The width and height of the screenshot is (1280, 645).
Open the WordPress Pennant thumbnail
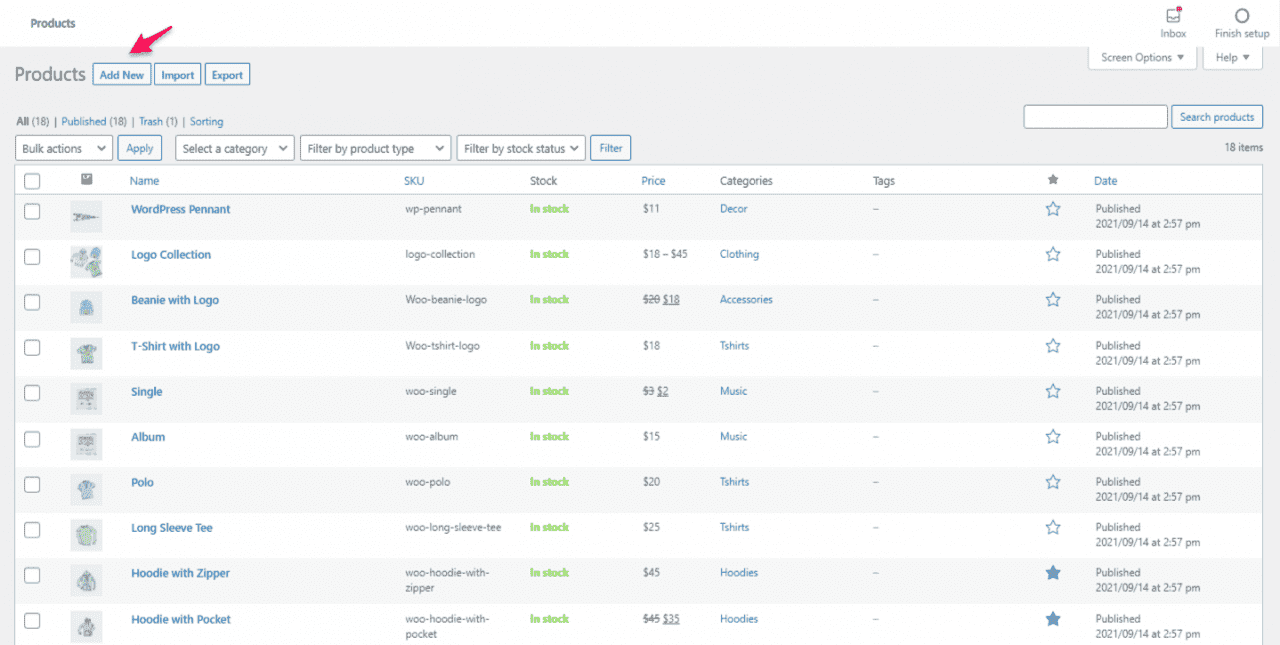pyautogui.click(x=86, y=216)
